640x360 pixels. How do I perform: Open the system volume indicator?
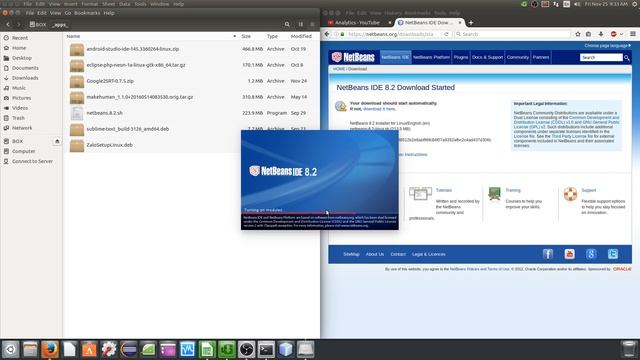click(577, 4)
